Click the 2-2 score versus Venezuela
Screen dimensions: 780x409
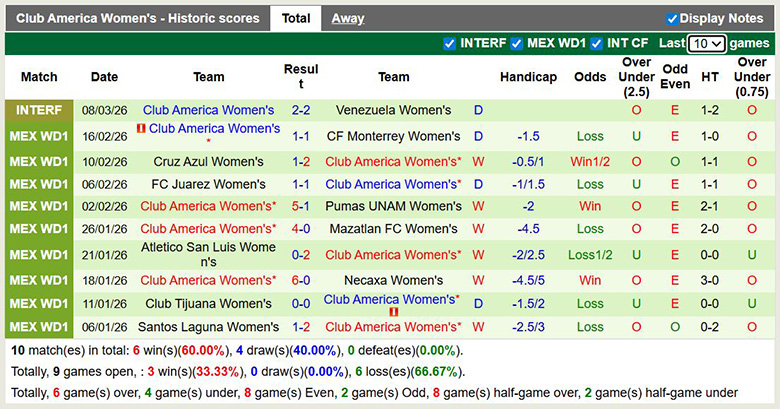tap(301, 110)
